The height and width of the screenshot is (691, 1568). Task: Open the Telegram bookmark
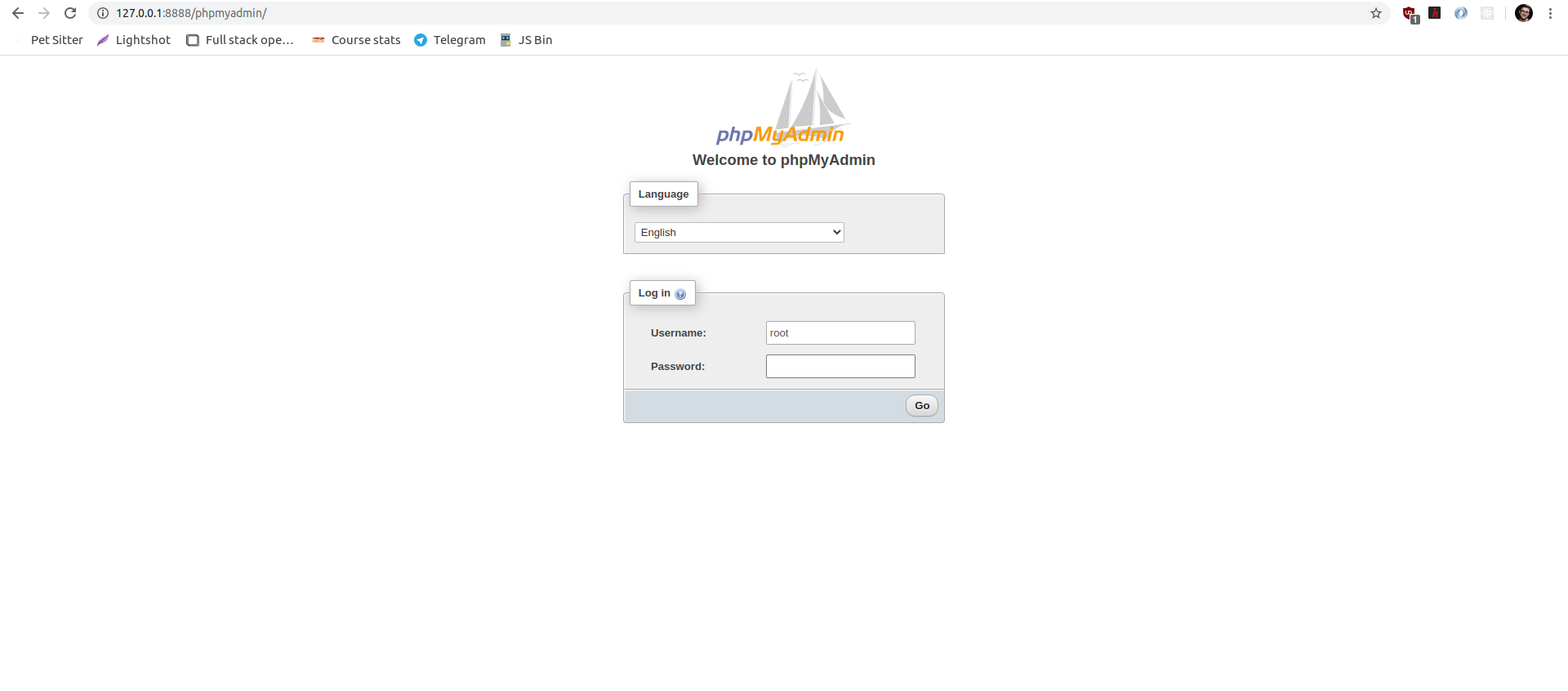click(x=450, y=40)
